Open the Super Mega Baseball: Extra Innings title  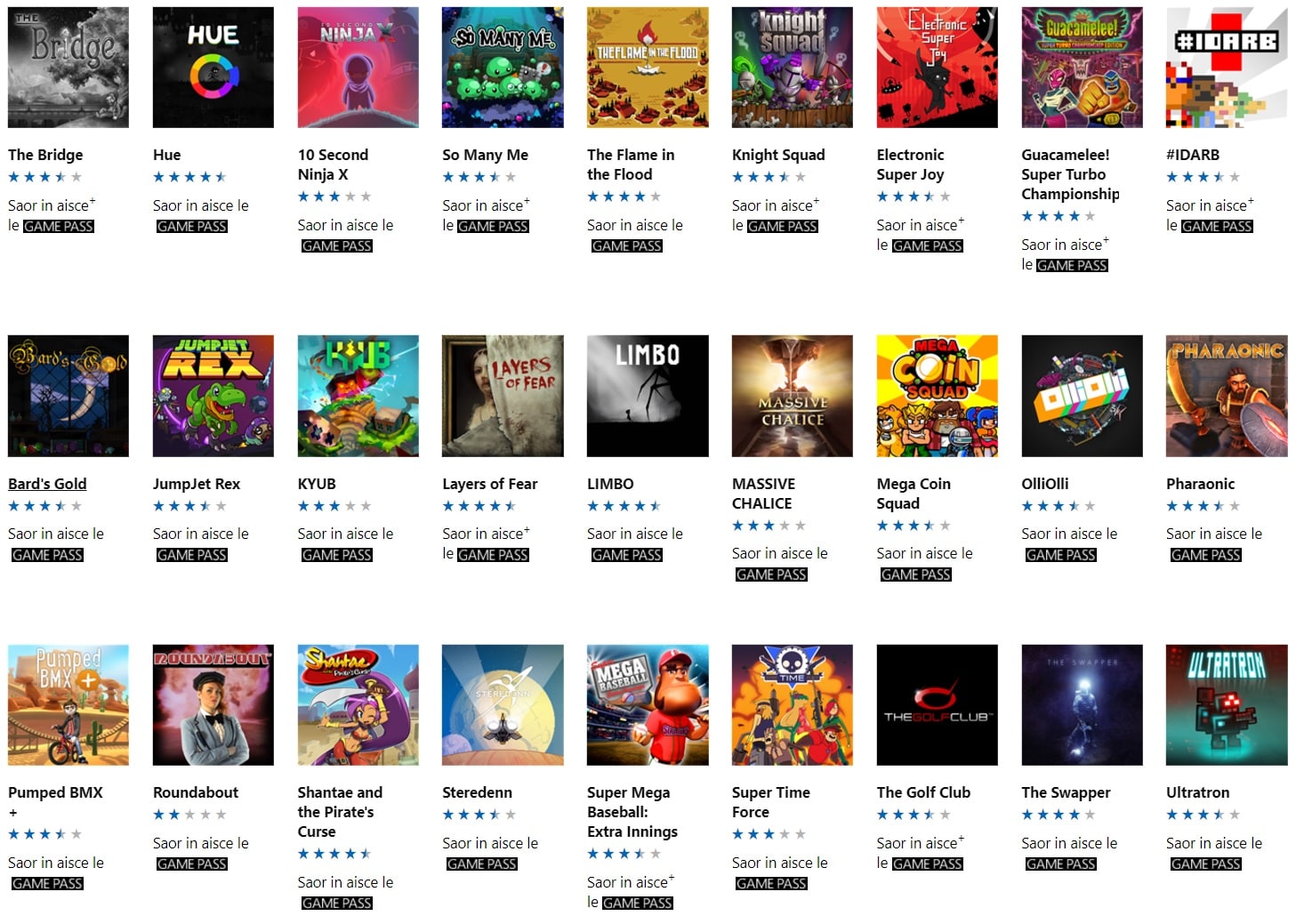(x=632, y=812)
